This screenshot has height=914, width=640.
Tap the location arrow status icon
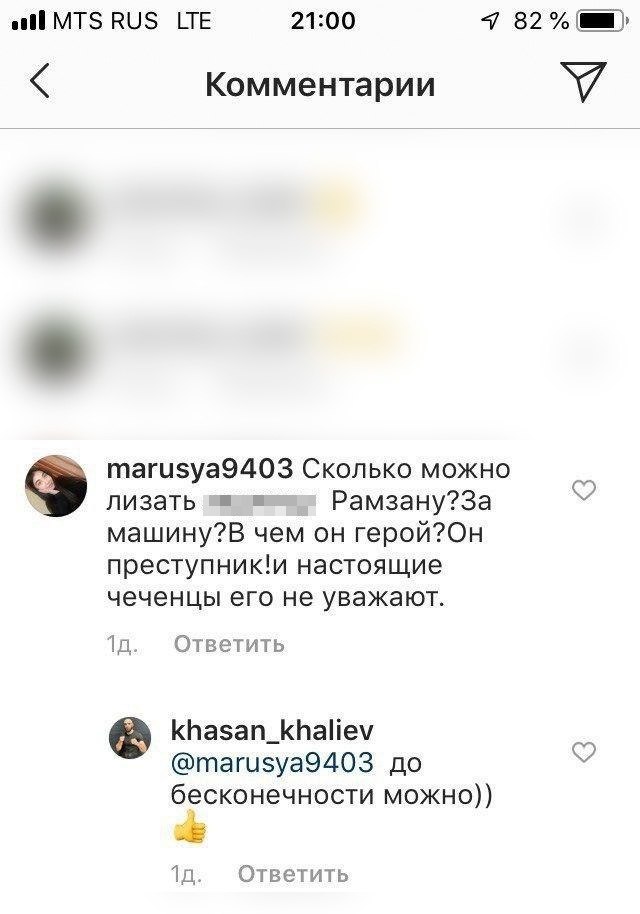coord(490,22)
